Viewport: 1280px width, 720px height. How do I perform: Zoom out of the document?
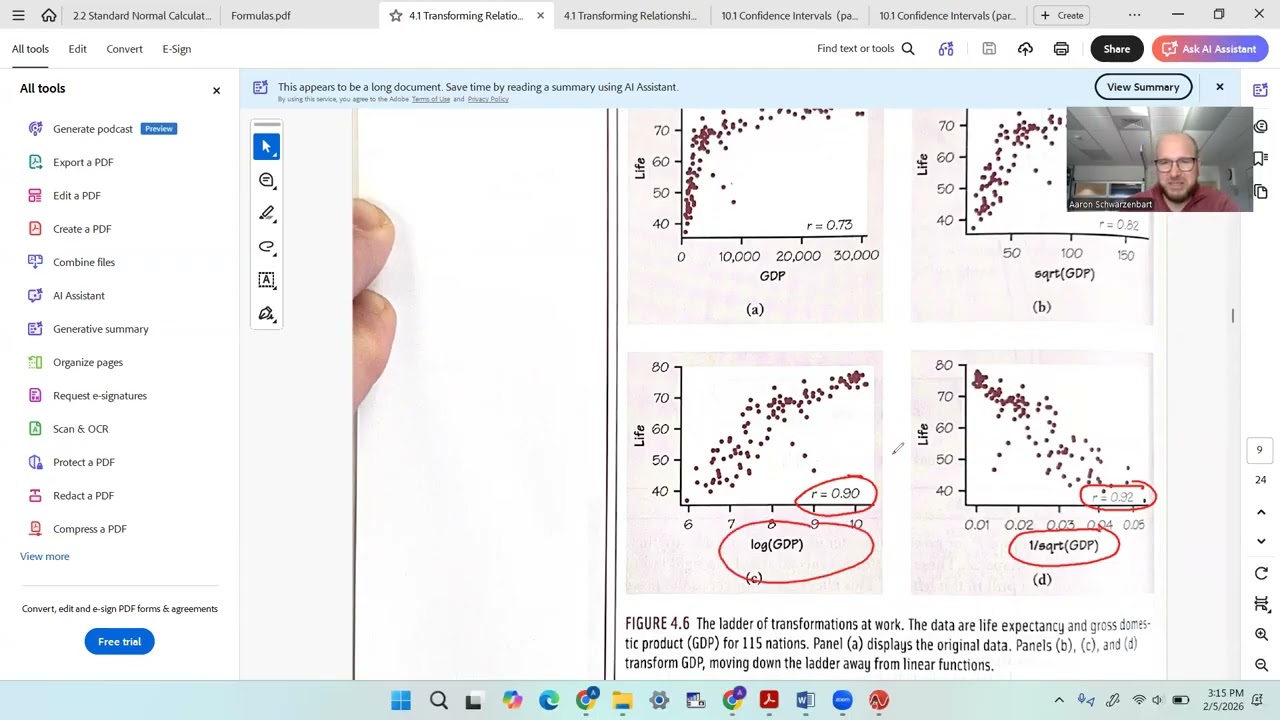coord(1261,666)
